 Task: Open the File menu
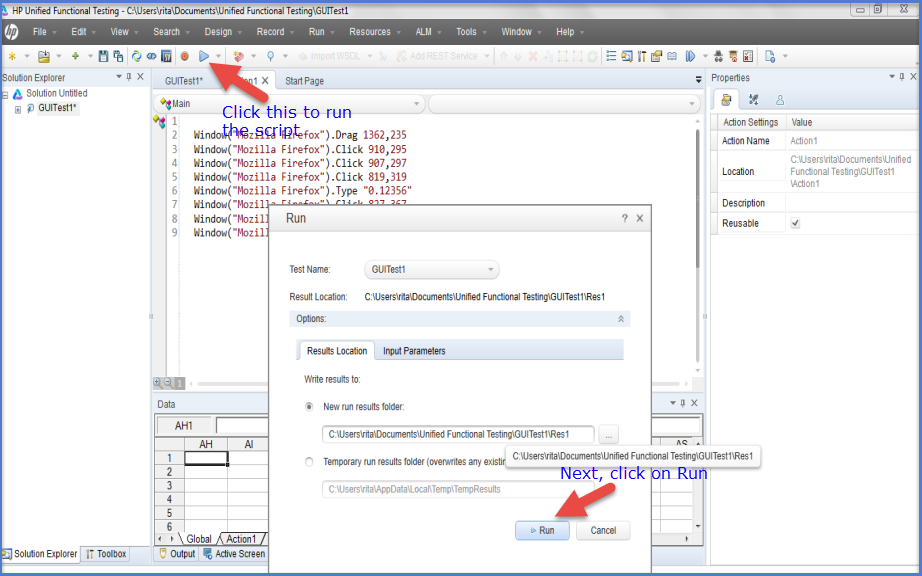tap(39, 32)
